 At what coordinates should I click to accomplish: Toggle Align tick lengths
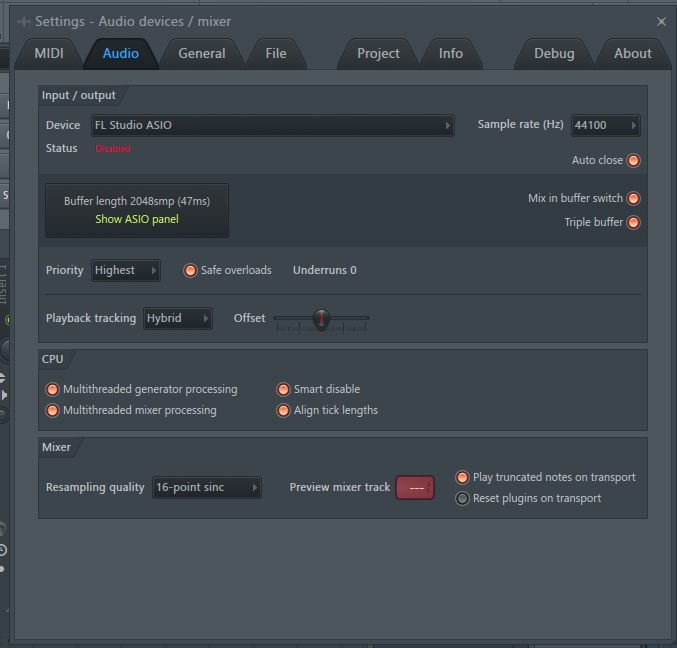284,410
